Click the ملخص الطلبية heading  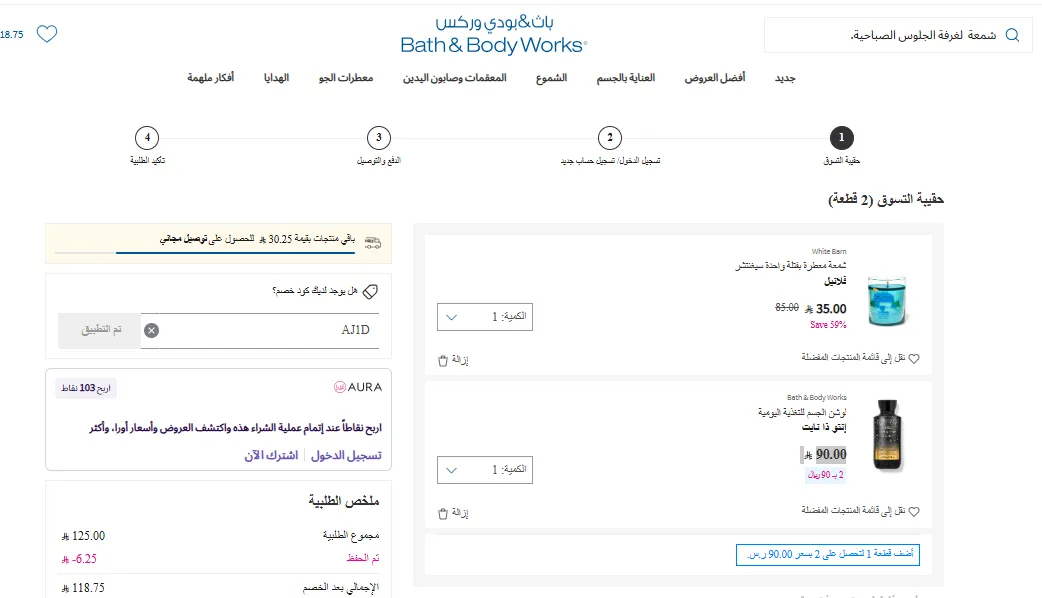coord(344,501)
